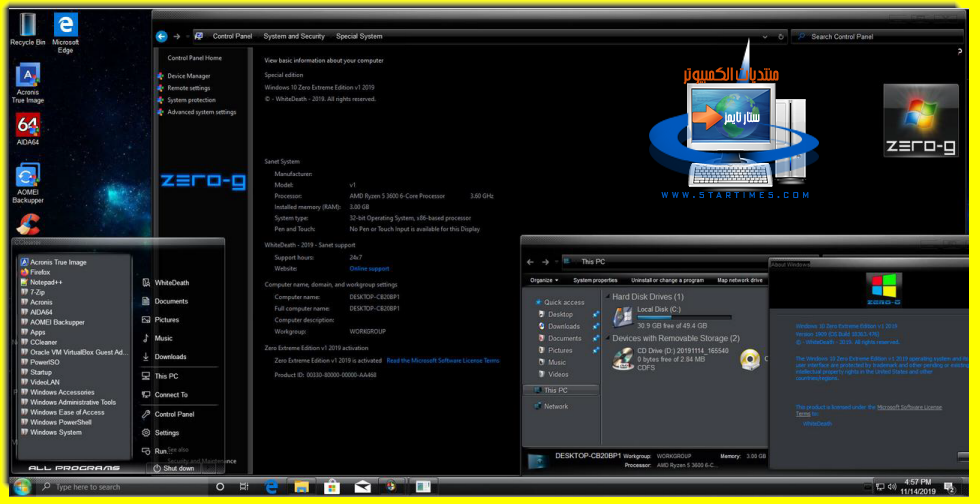Image resolution: width=980 pixels, height=504 pixels.
Task: Select the Local Disk (C:) drive icon
Action: (x=622, y=317)
